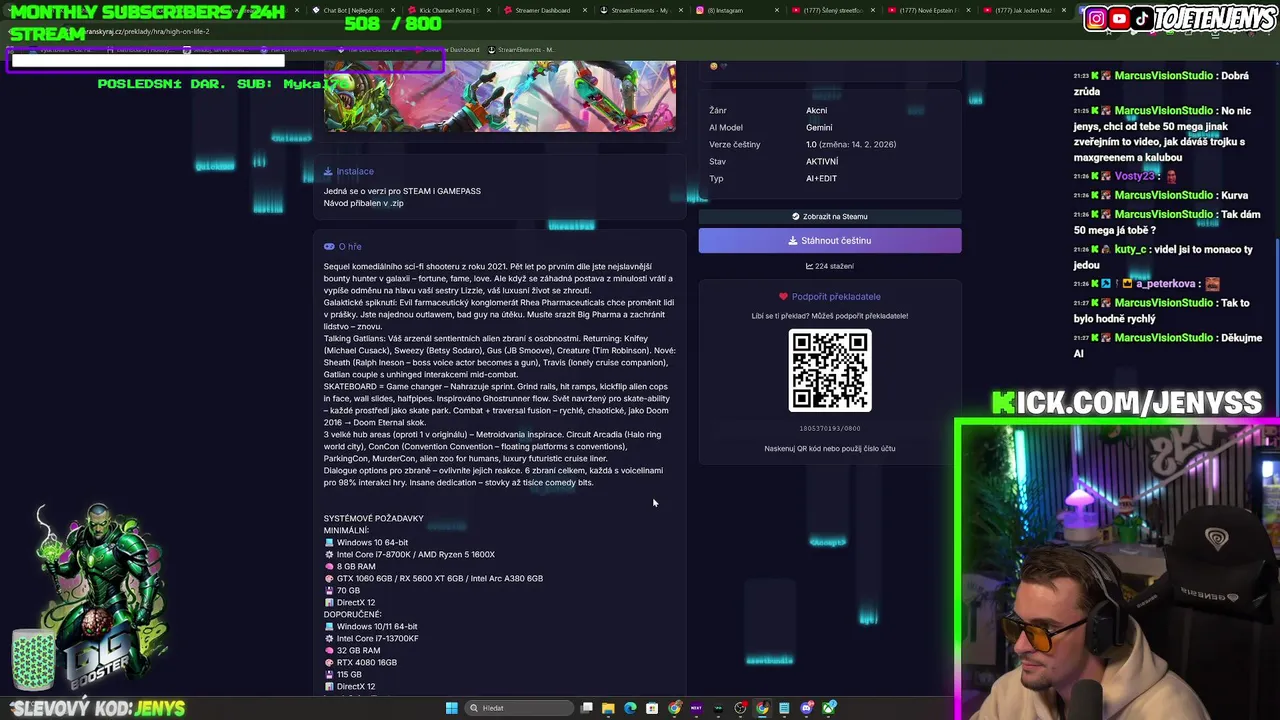Viewport: 1280px width, 720px height.
Task: Click the AI+EDIT type value
Action: point(821,178)
